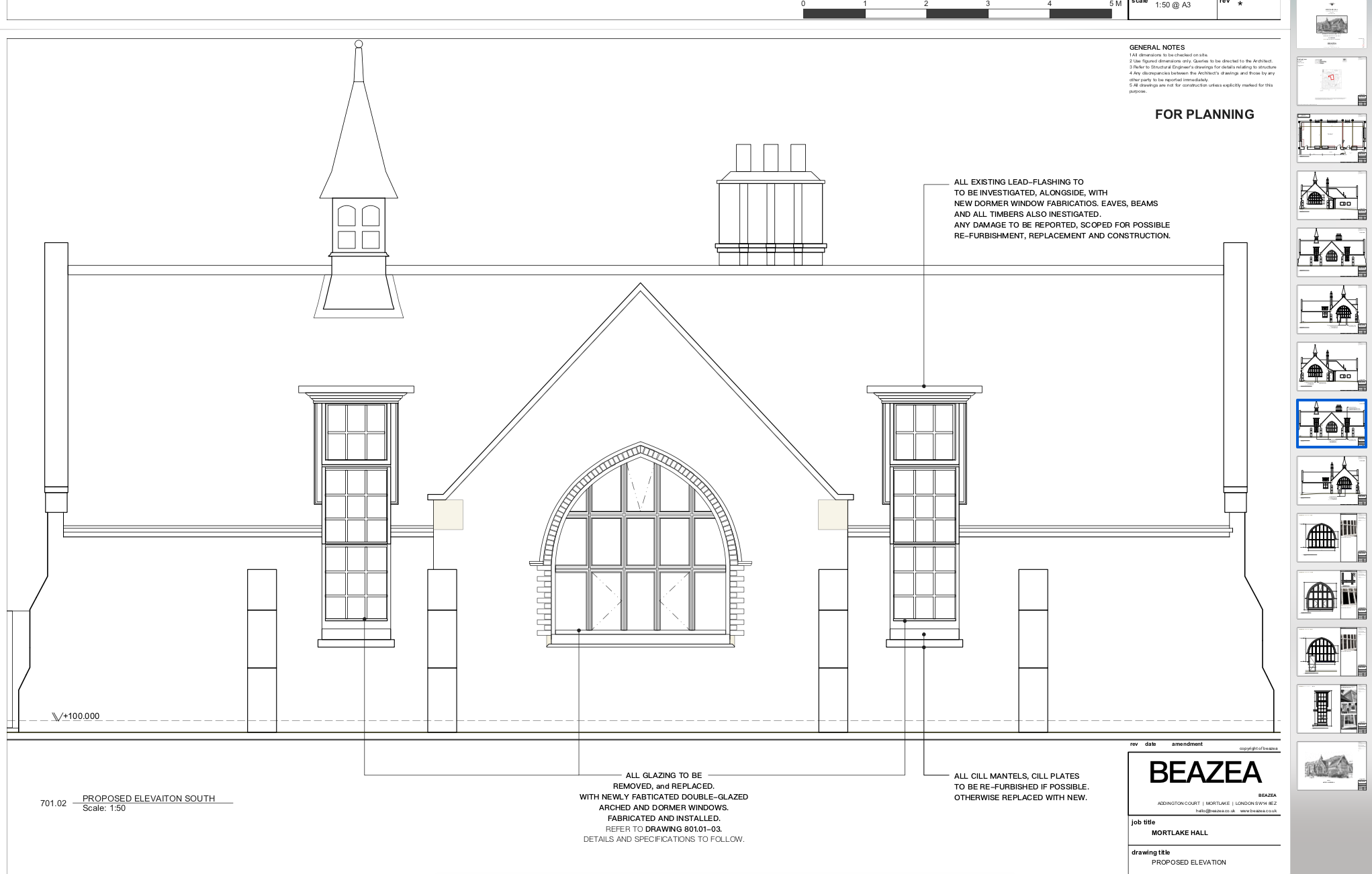
Task: Open the site plan thumbnail with red outline
Action: [x=1331, y=80]
